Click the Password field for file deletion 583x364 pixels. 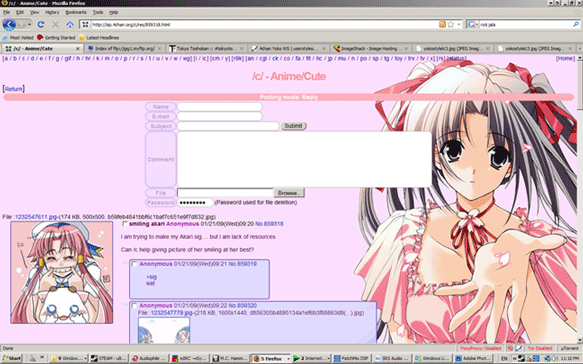[x=195, y=203]
